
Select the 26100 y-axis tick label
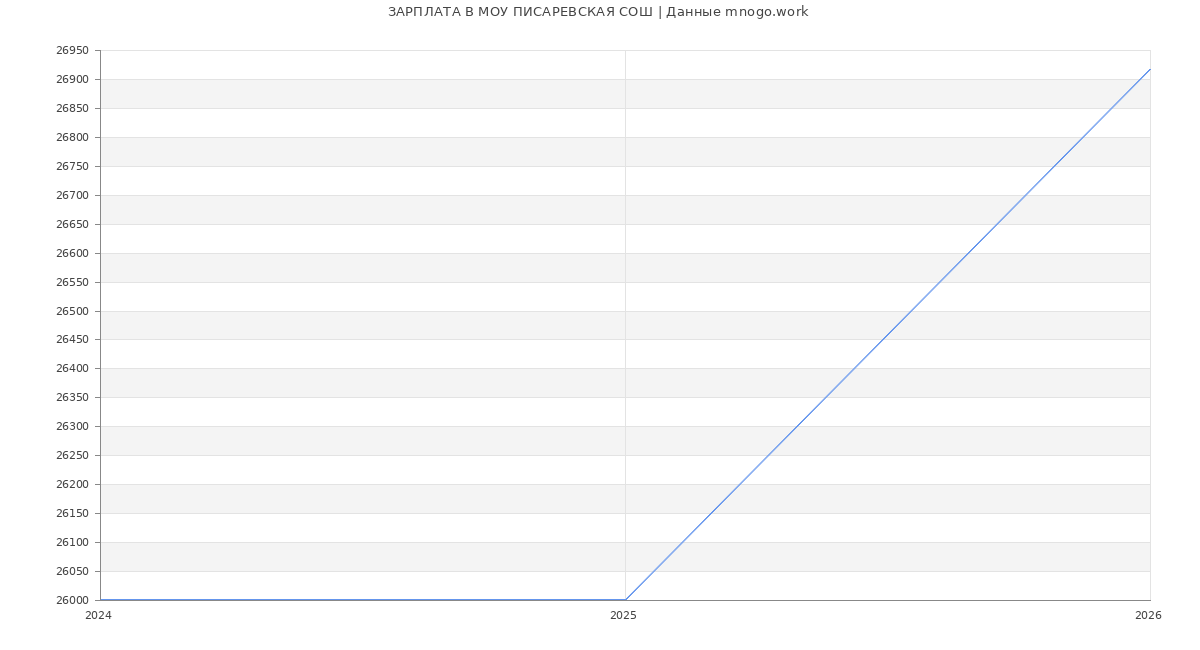tap(72, 543)
